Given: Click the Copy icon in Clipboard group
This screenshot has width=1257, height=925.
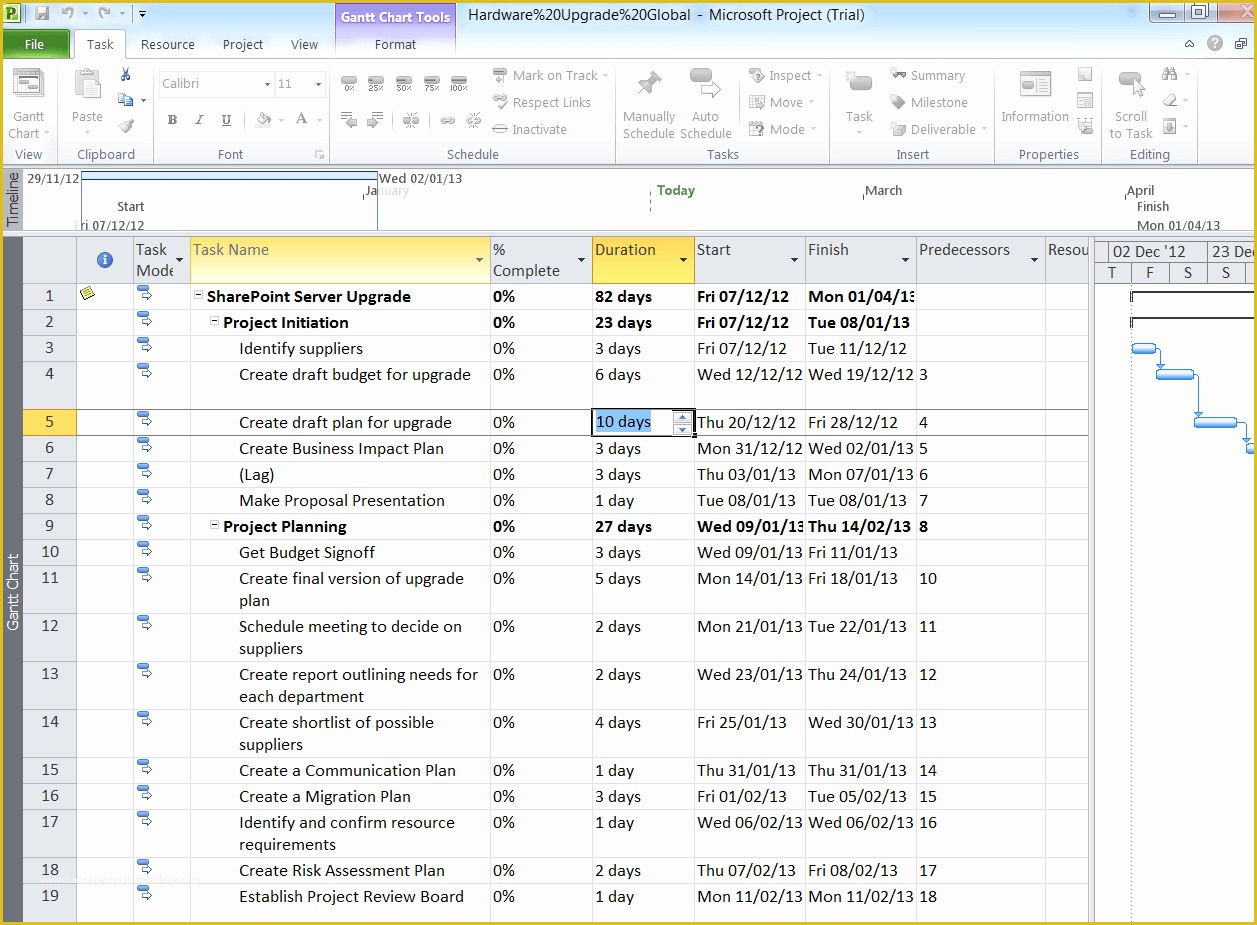Looking at the screenshot, I should [x=126, y=100].
